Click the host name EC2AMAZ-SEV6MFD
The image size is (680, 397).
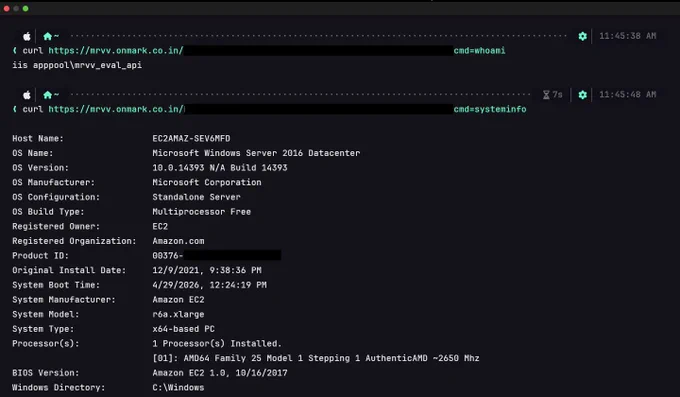[191, 138]
